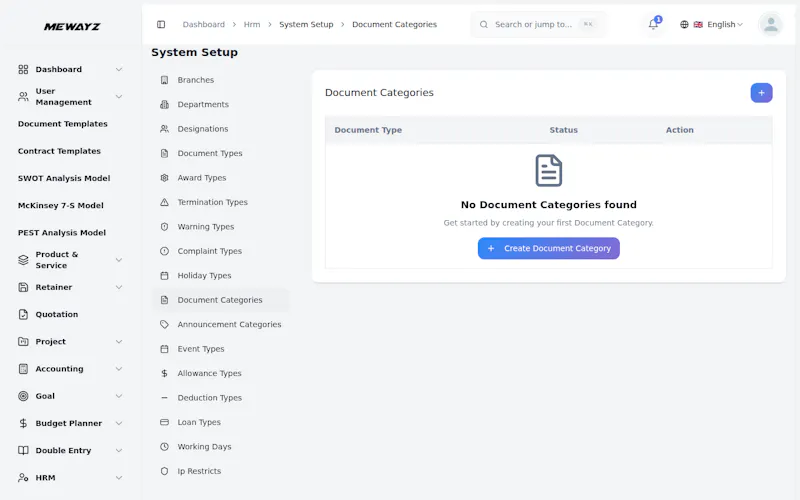Click the Designations people icon
Screen dimensions: 800x500
pos(164,129)
